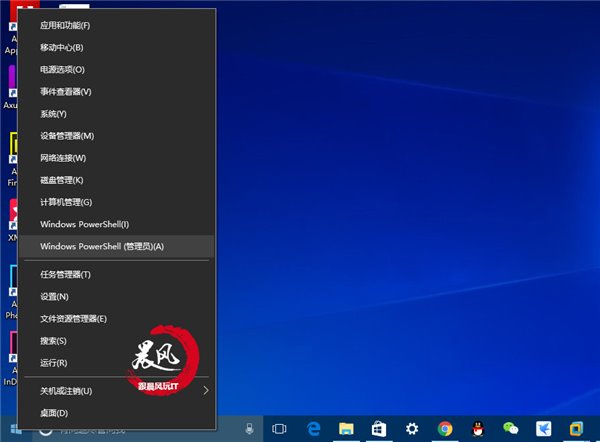Click the blue bird app taskbar icon

pyautogui.click(x=544, y=429)
